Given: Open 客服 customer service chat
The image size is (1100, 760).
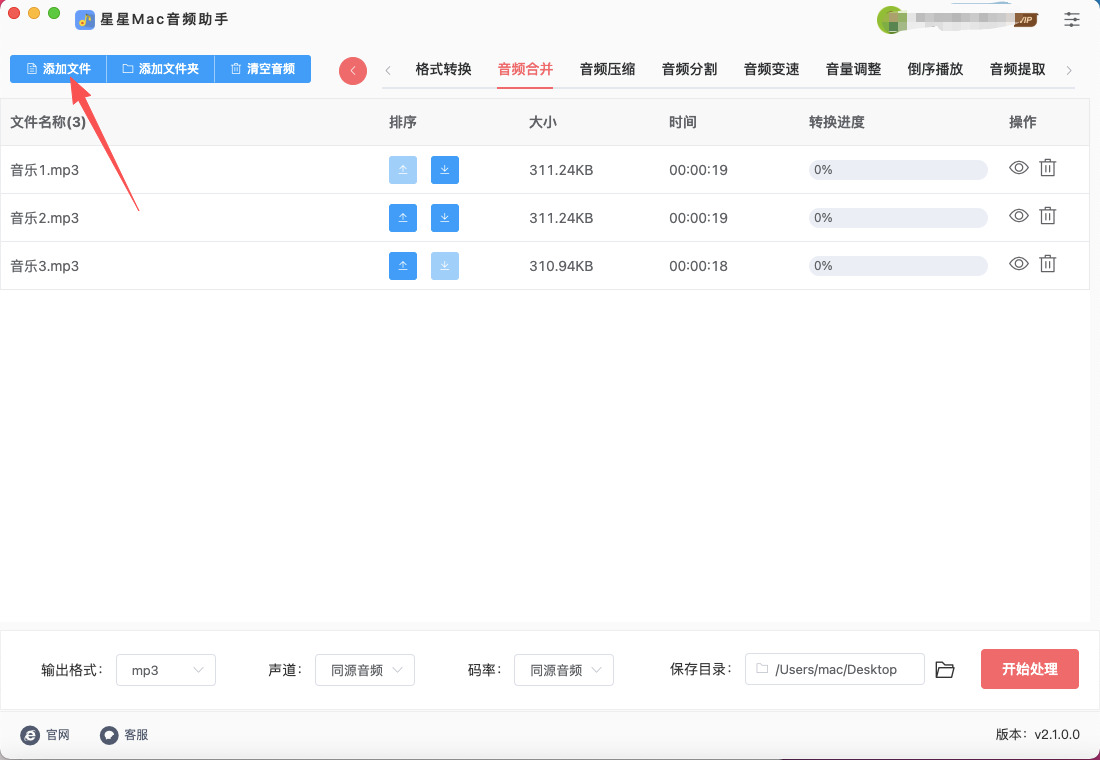Looking at the screenshot, I should click(x=124, y=735).
